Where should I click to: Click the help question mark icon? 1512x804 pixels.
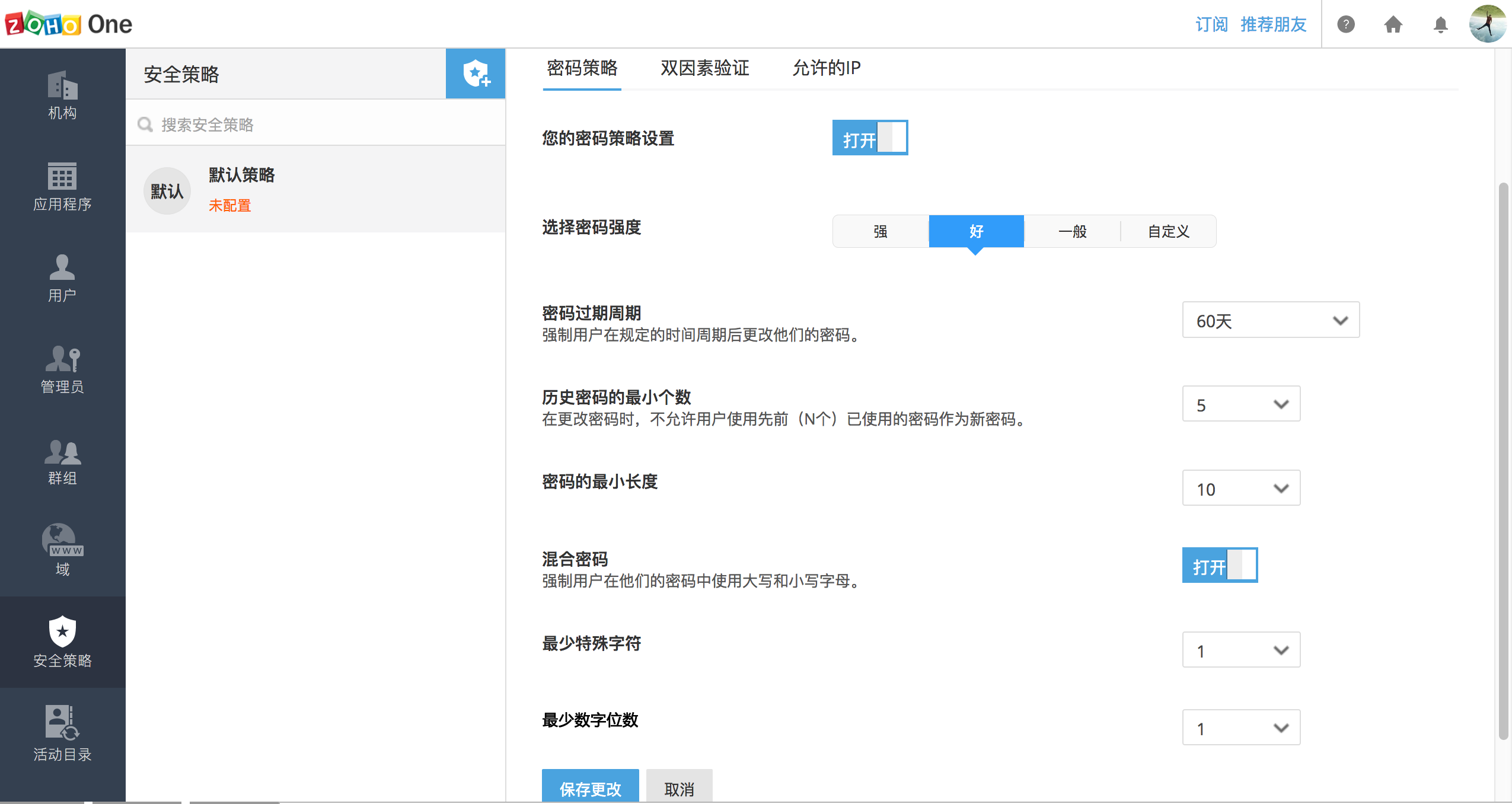[x=1345, y=24]
